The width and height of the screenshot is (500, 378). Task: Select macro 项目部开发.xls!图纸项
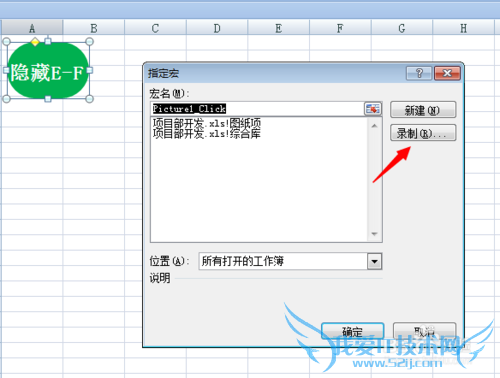[x=207, y=123]
